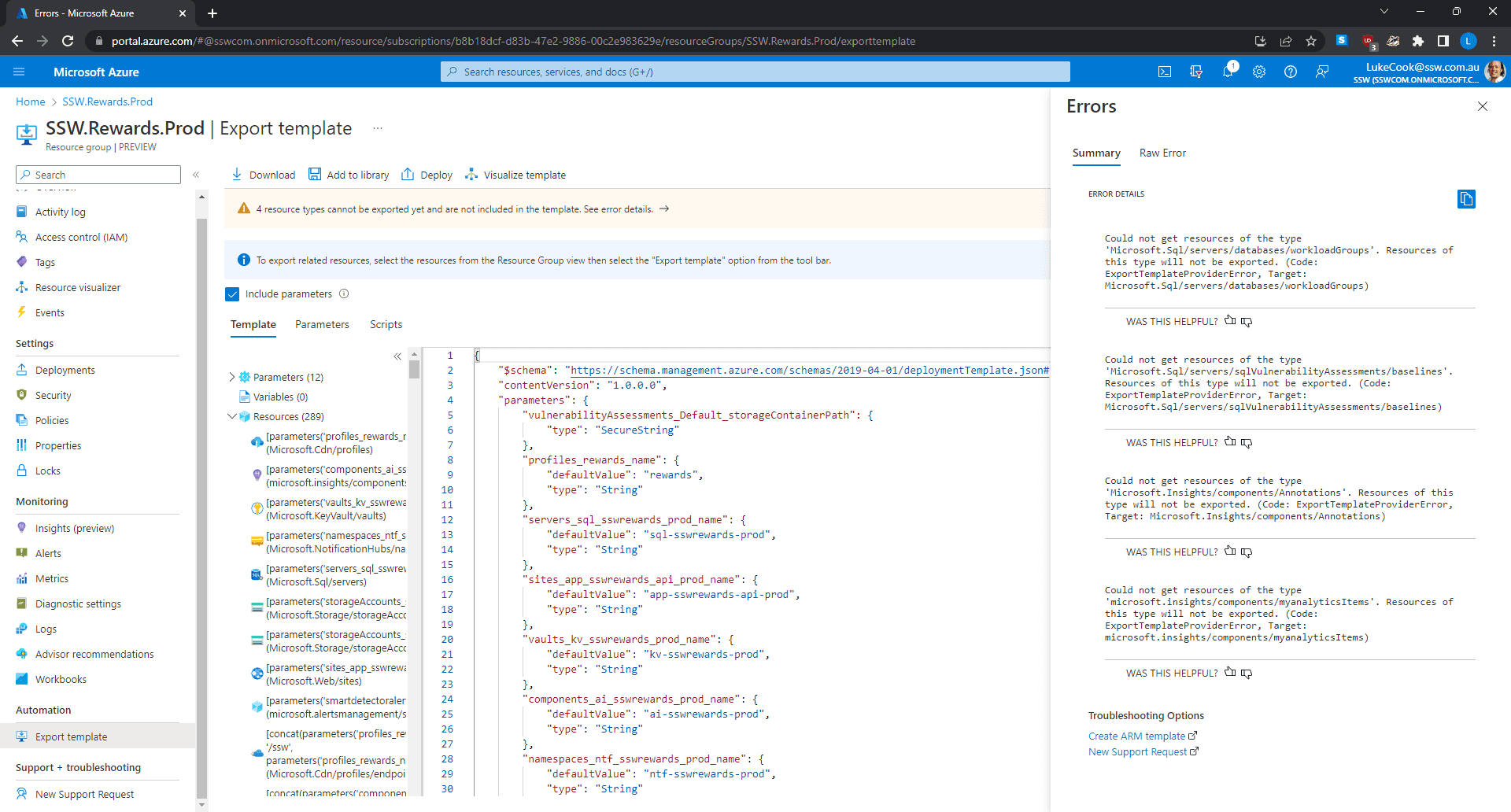Collapse Resources (289) tree node
The height and width of the screenshot is (812, 1511).
232,416
